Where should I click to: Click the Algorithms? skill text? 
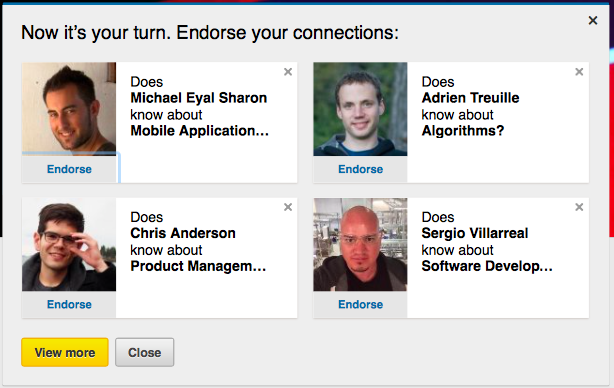[x=463, y=131]
